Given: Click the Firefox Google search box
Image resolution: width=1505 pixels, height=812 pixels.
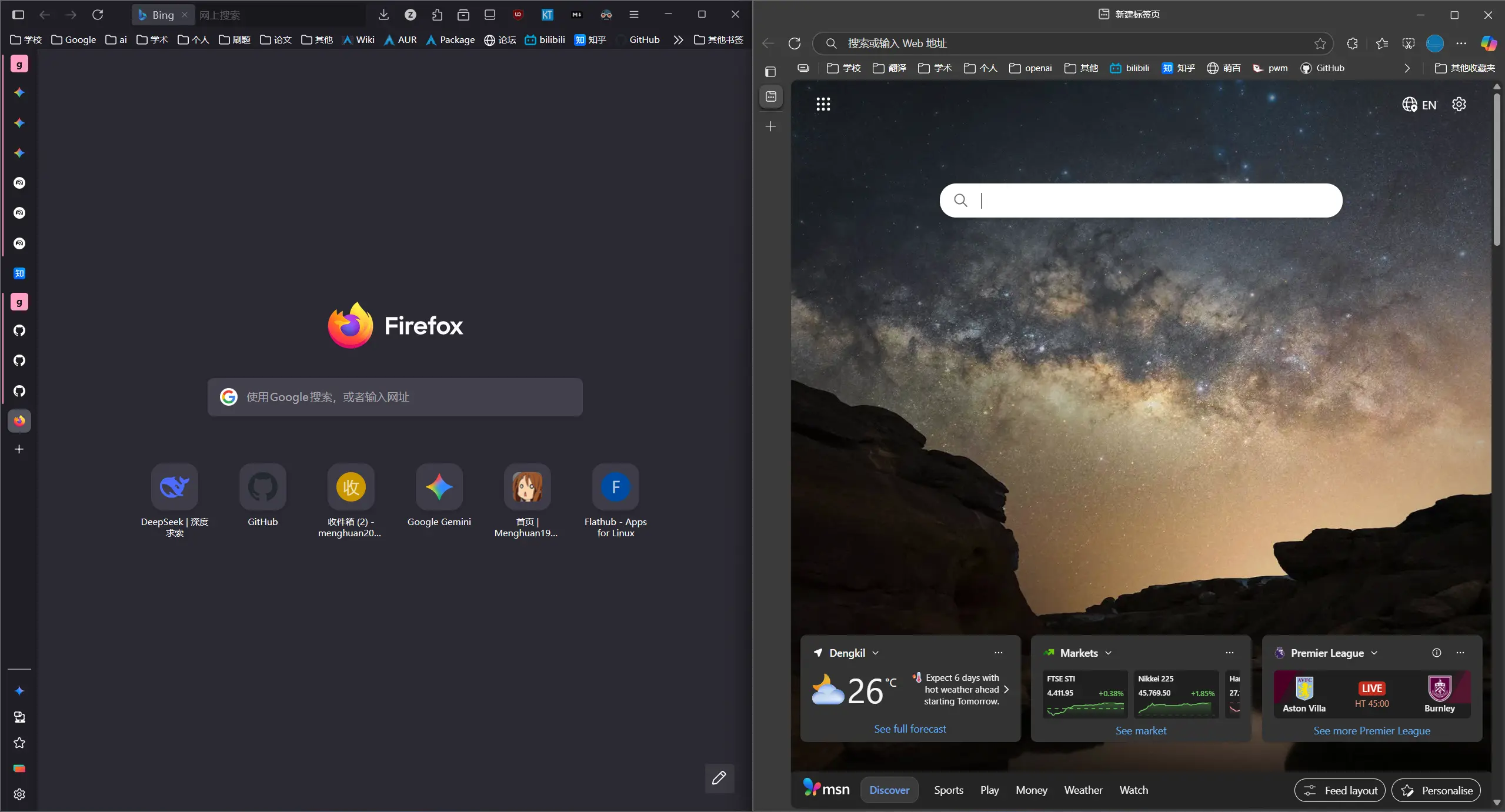Looking at the screenshot, I should click(x=395, y=397).
